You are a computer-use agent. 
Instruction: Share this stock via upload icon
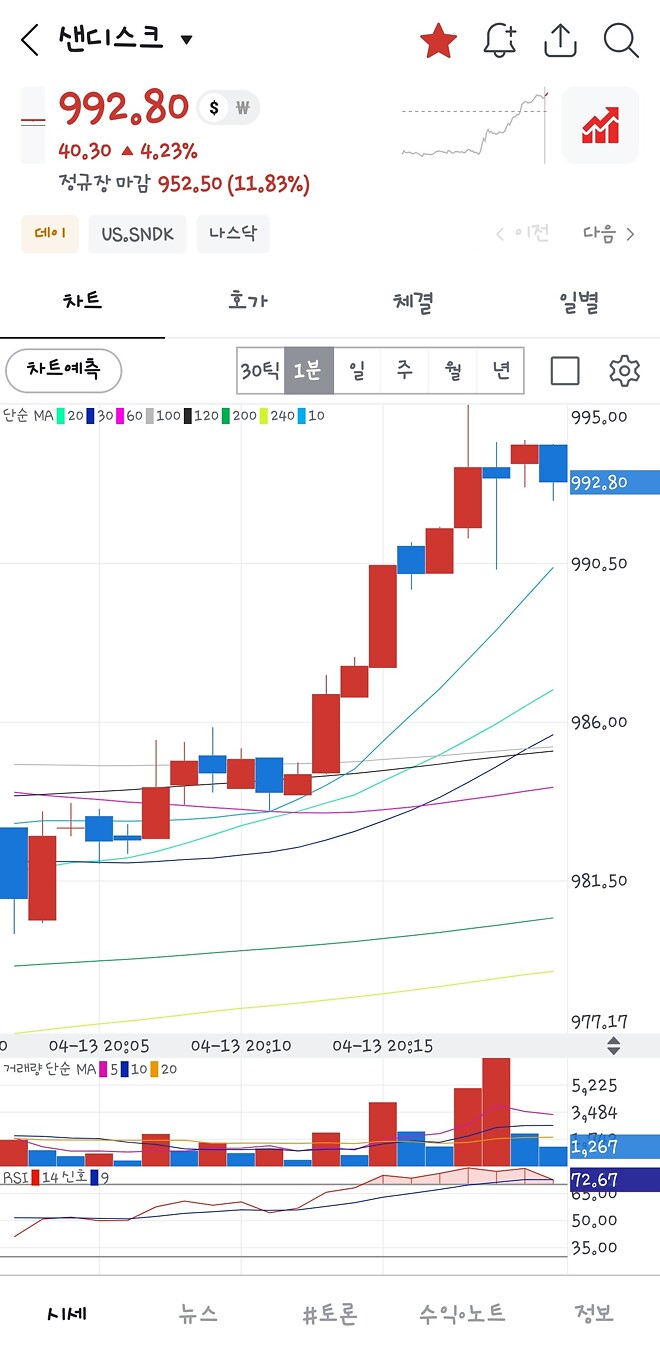pos(561,41)
